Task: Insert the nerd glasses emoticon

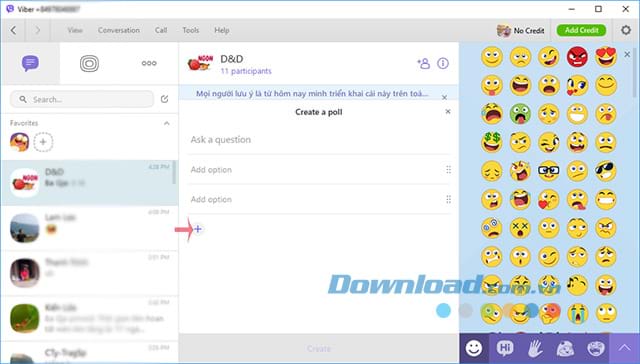Action: (549, 171)
